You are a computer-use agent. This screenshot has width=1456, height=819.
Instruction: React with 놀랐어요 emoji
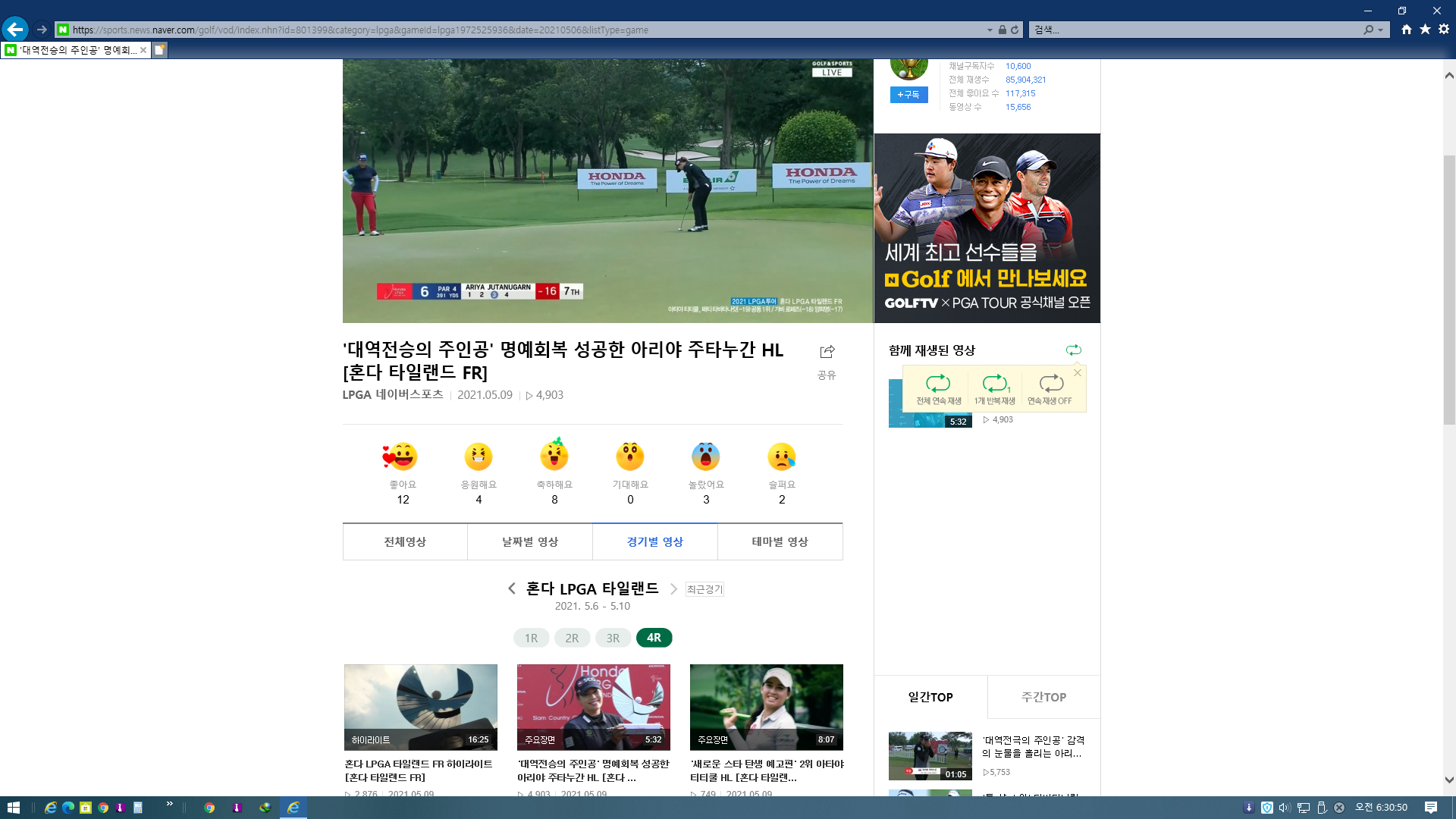pyautogui.click(x=706, y=457)
